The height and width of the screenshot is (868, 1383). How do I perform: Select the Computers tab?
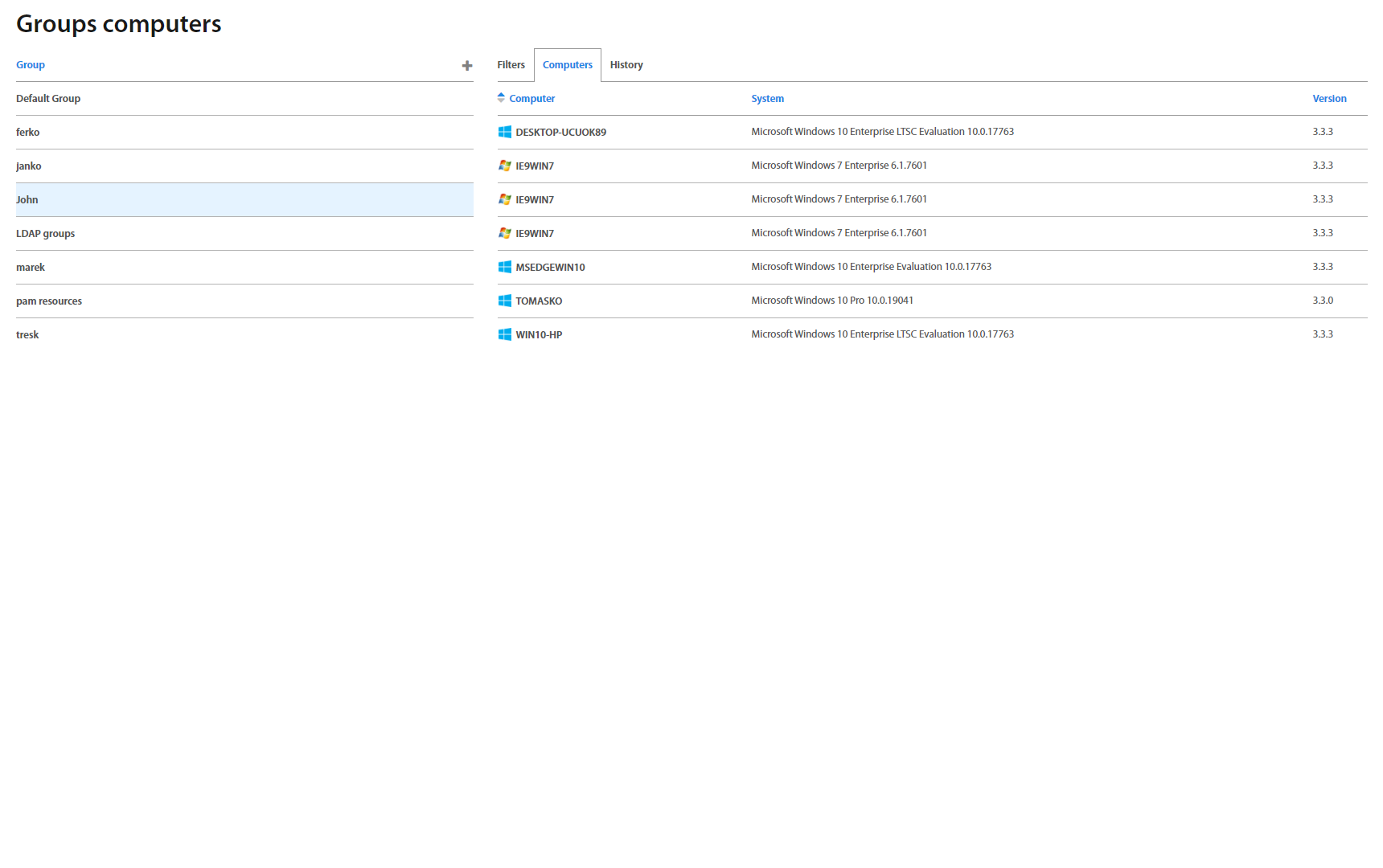[567, 65]
